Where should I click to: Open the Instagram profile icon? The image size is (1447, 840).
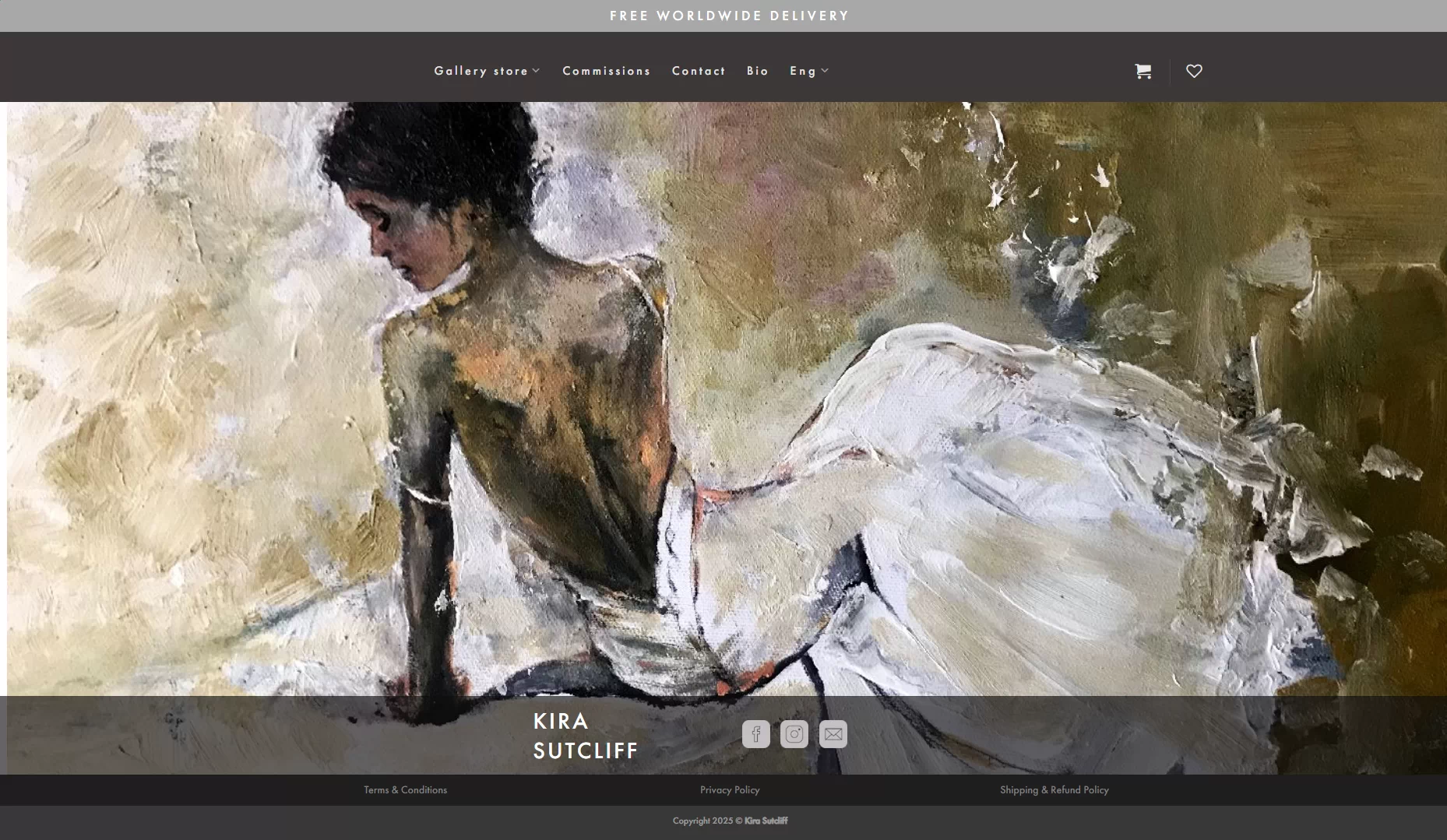(x=794, y=734)
